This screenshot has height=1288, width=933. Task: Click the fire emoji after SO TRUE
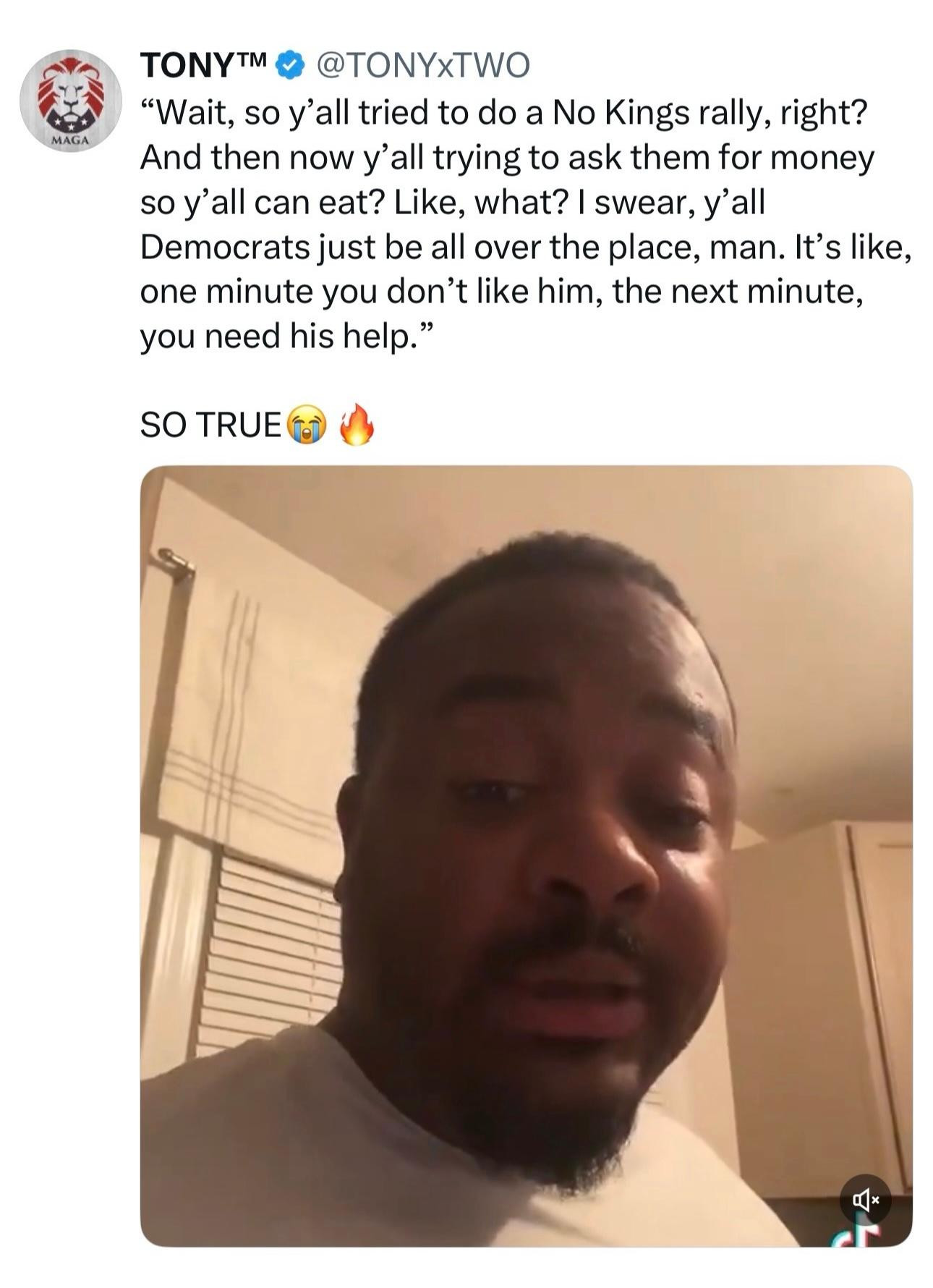pyautogui.click(x=357, y=424)
